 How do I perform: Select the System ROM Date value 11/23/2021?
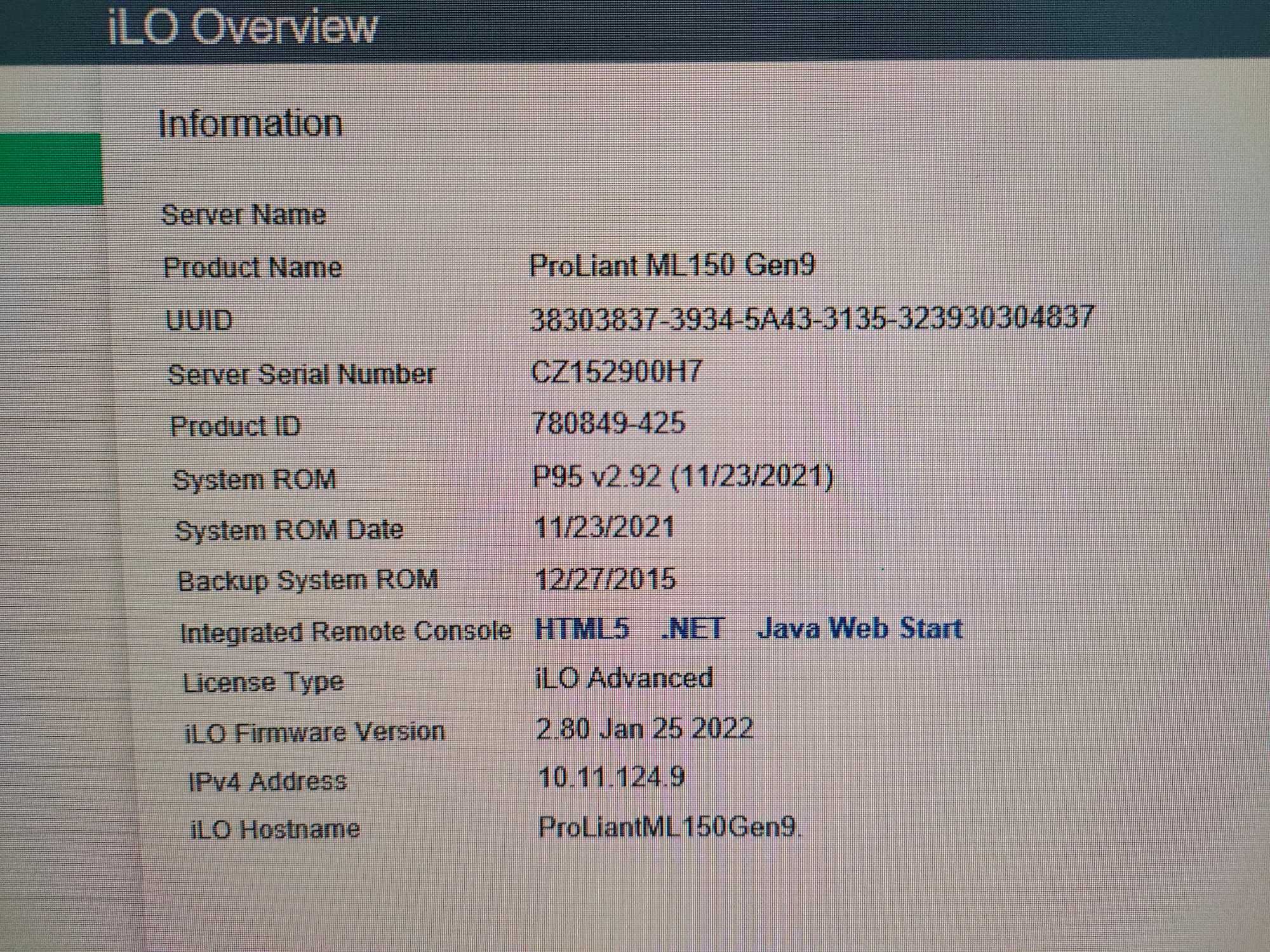[604, 527]
